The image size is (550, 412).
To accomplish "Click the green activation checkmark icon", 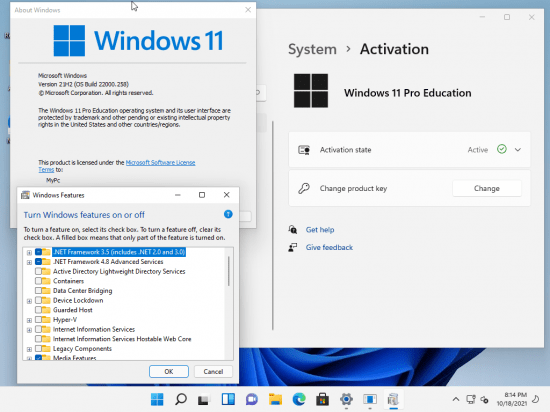I will pyautogui.click(x=502, y=149).
